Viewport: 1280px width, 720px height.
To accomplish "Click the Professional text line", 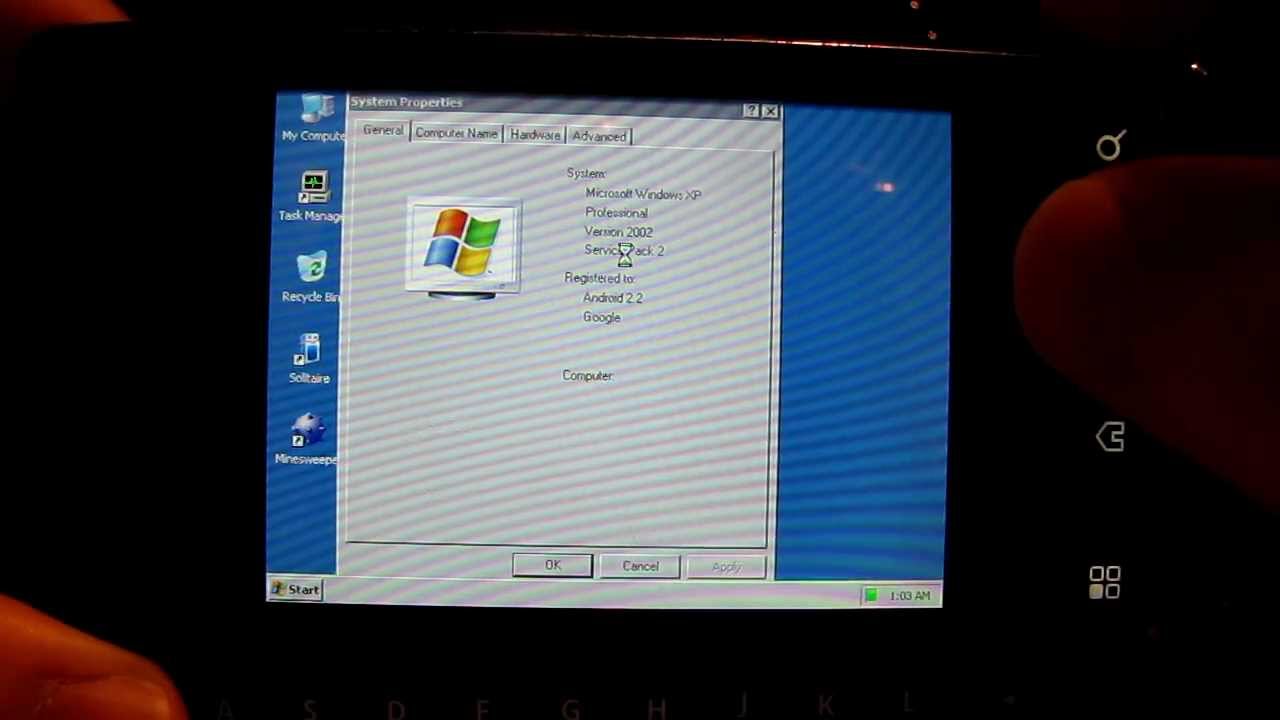I will 616,213.
